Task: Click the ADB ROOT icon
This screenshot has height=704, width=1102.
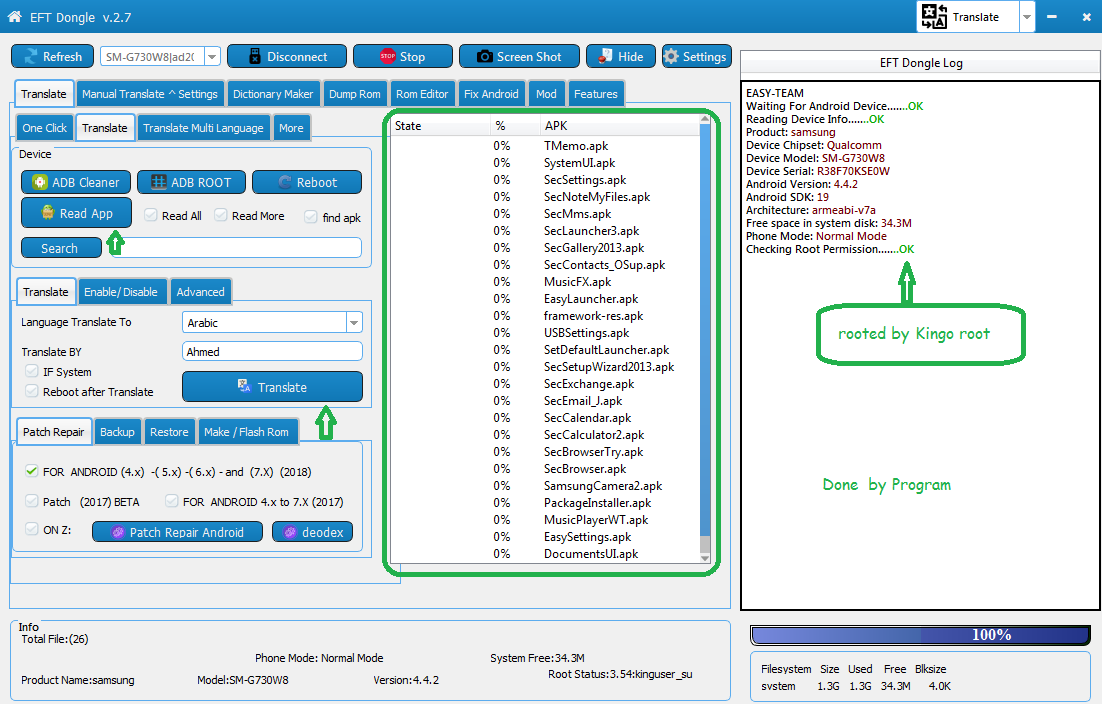Action: pyautogui.click(x=160, y=183)
